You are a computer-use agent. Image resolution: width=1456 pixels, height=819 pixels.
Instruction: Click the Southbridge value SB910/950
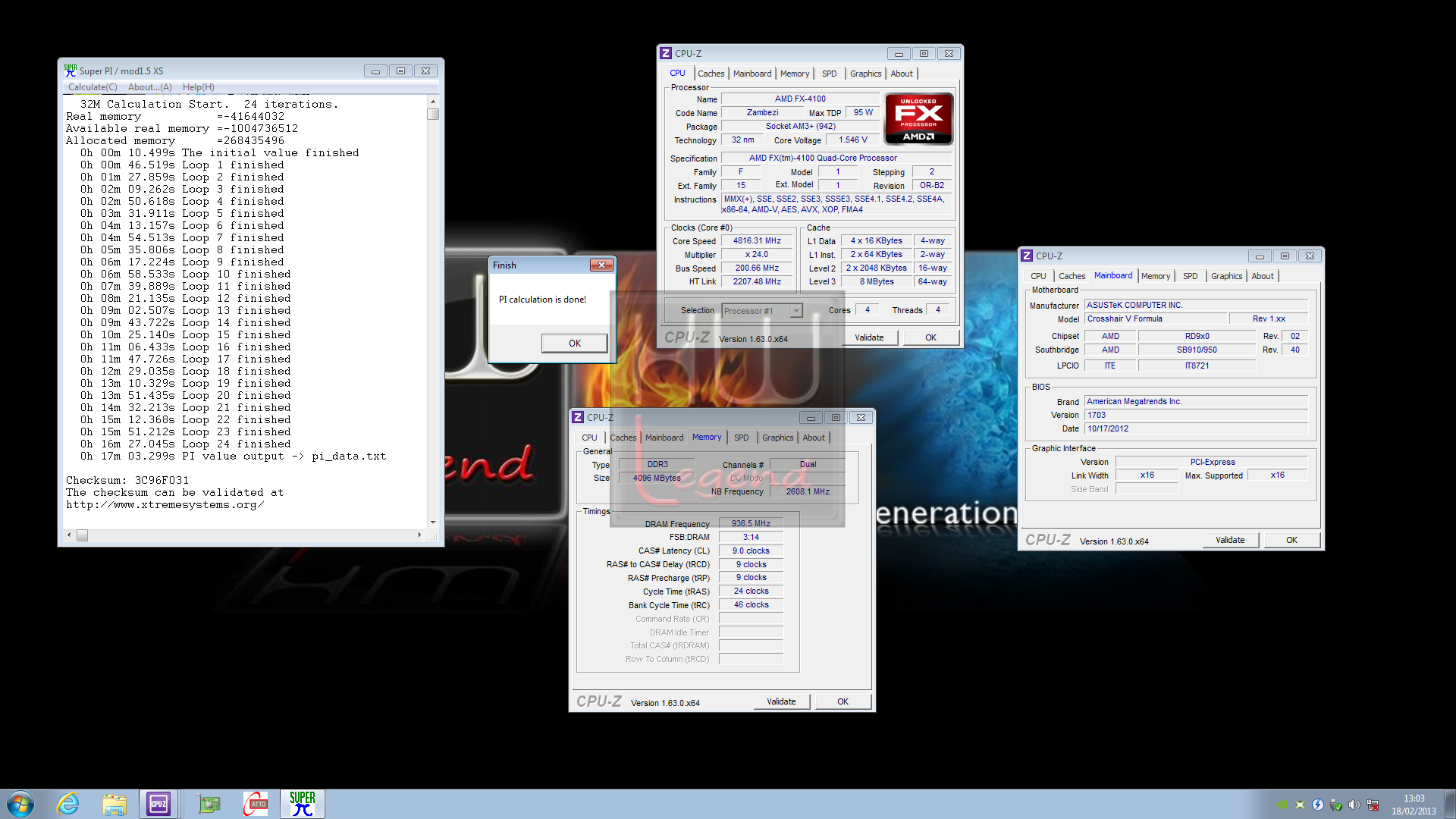pos(1197,350)
